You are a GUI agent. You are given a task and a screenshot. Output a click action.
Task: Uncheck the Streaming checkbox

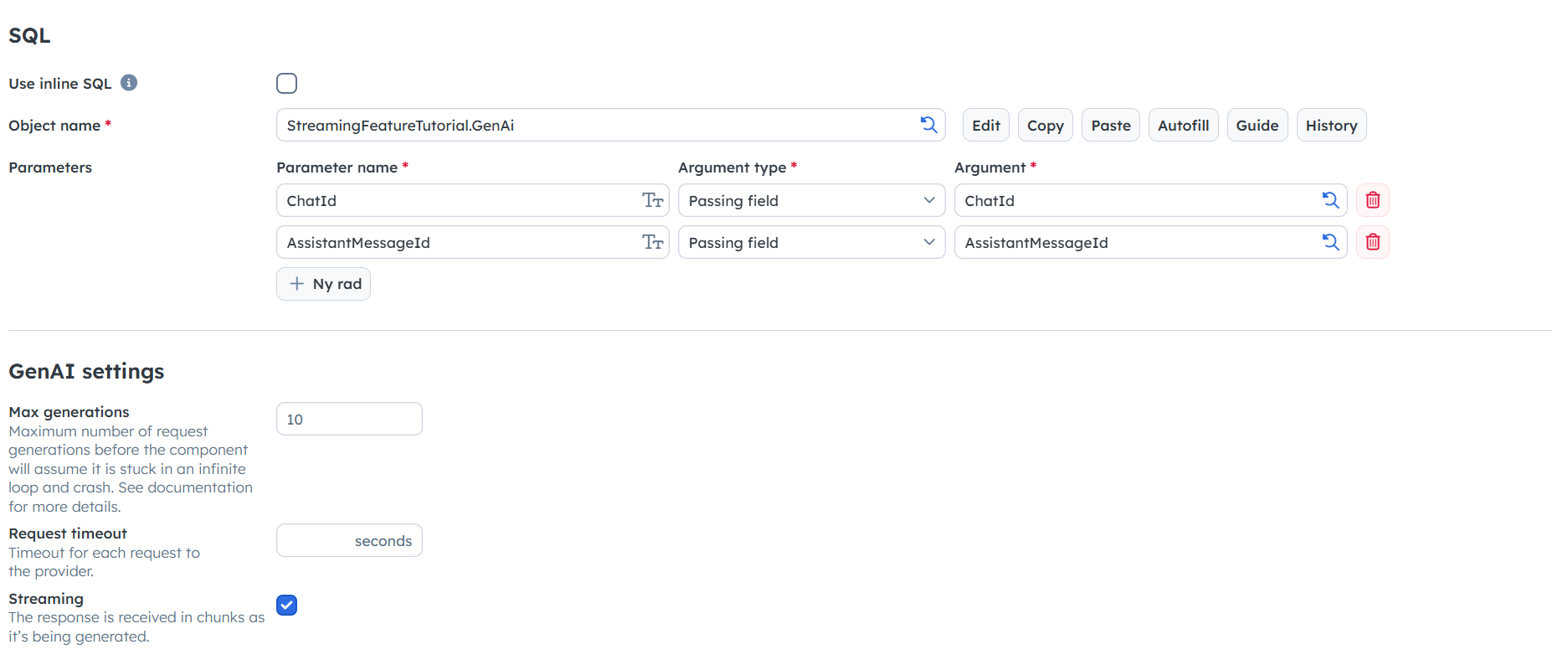click(286, 605)
